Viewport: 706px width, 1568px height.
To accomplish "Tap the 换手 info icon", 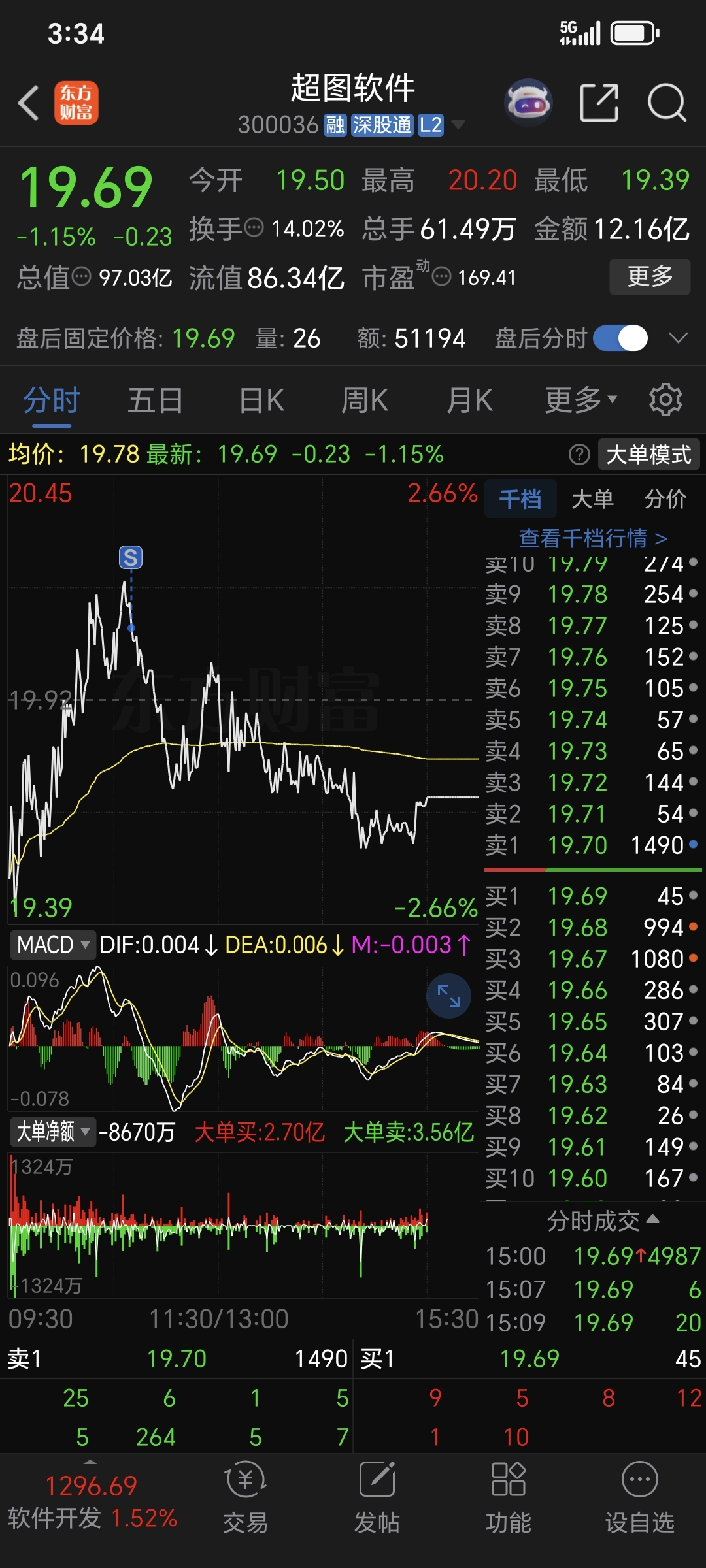I will 254,228.
